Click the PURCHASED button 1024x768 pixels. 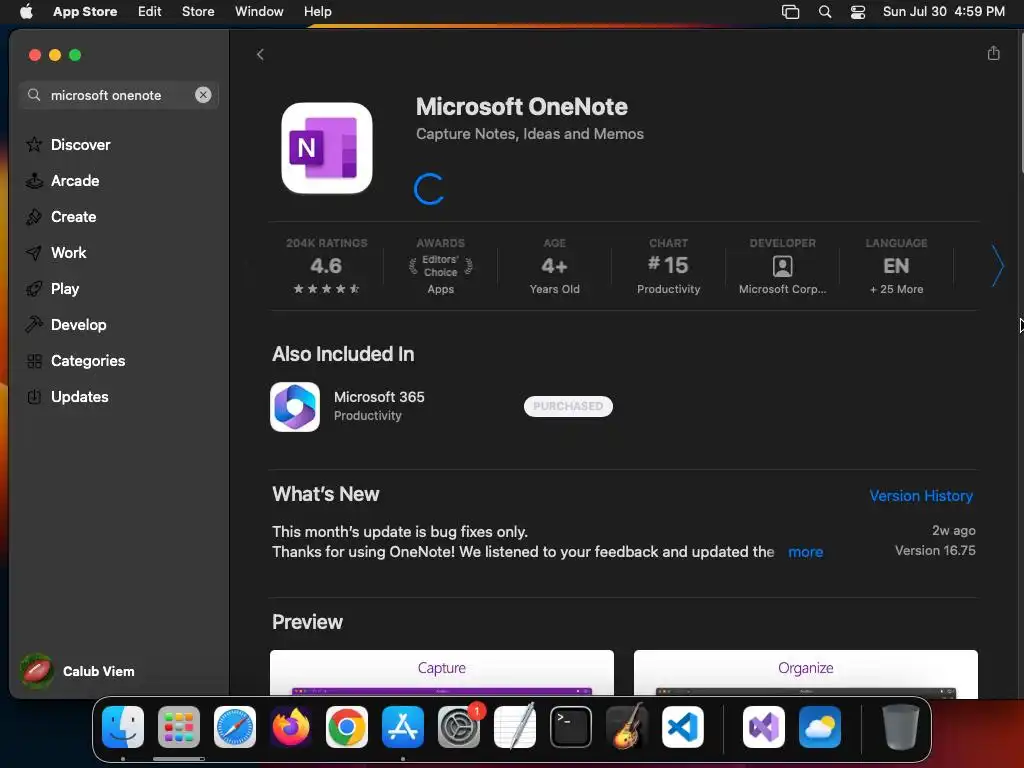[568, 406]
